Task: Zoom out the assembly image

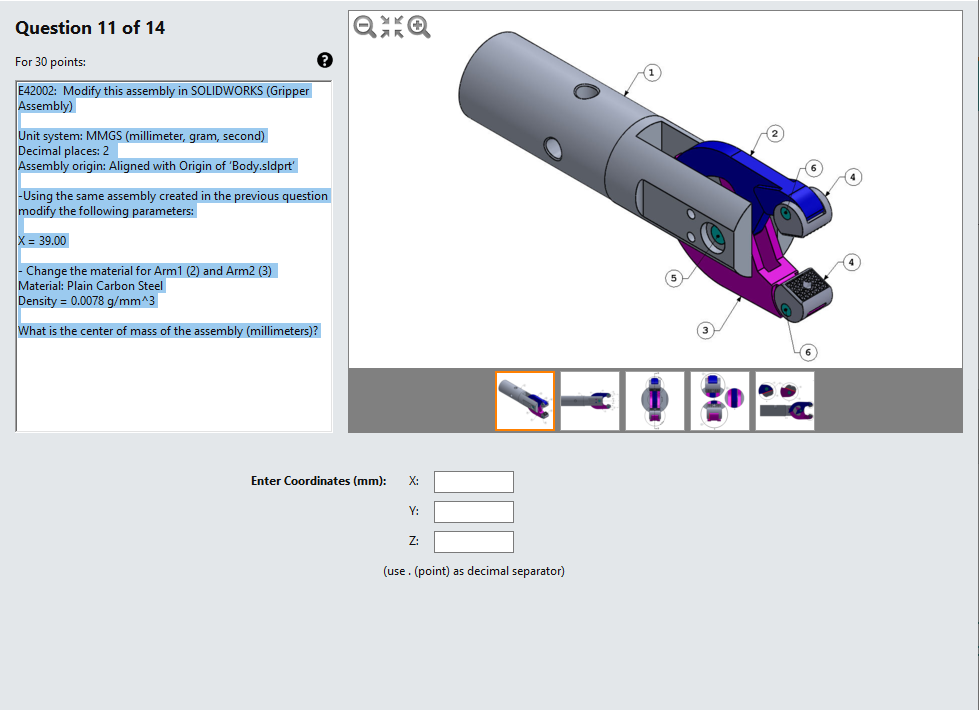Action: (365, 27)
